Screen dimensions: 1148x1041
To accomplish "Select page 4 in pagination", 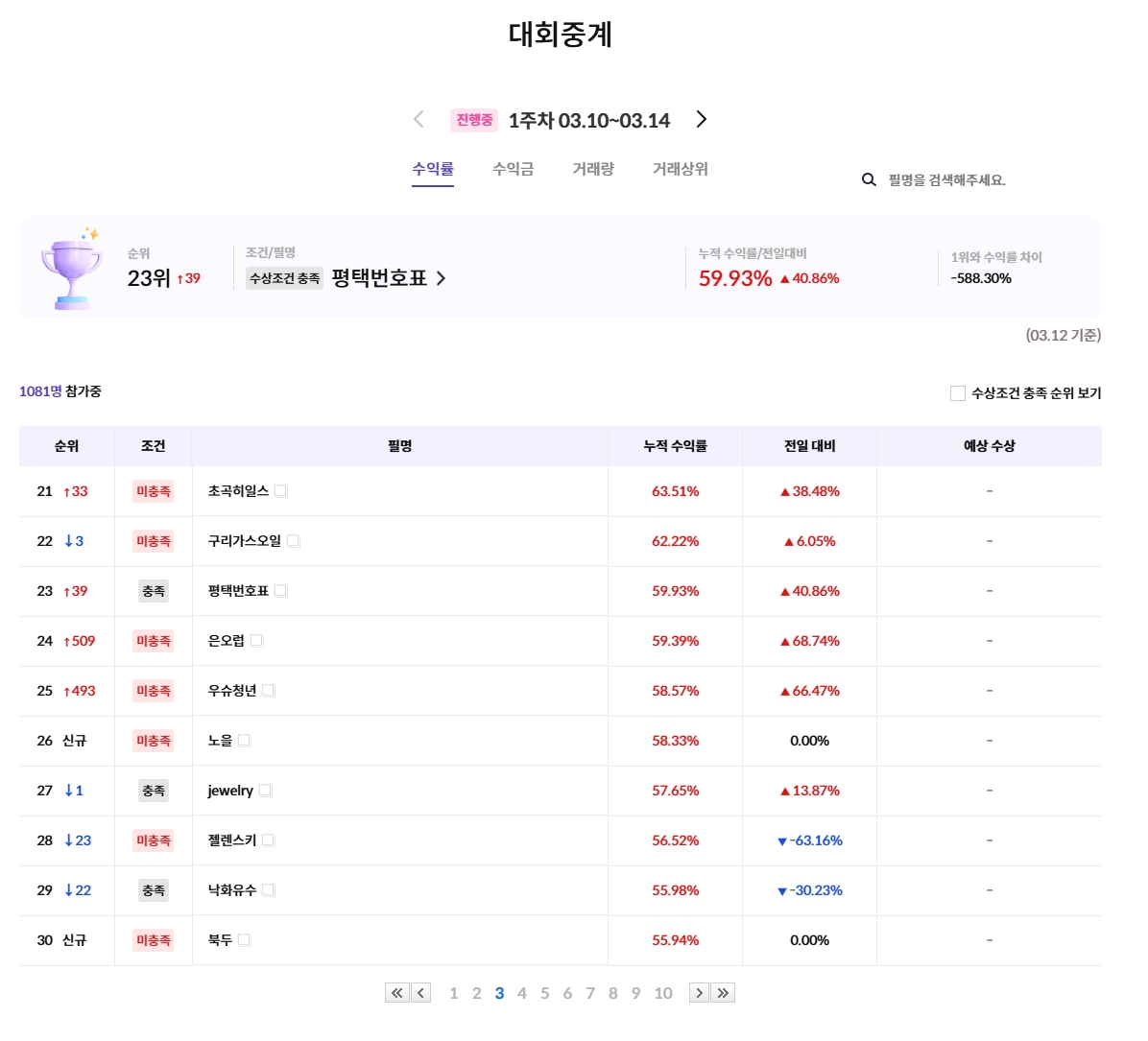I will (522, 993).
